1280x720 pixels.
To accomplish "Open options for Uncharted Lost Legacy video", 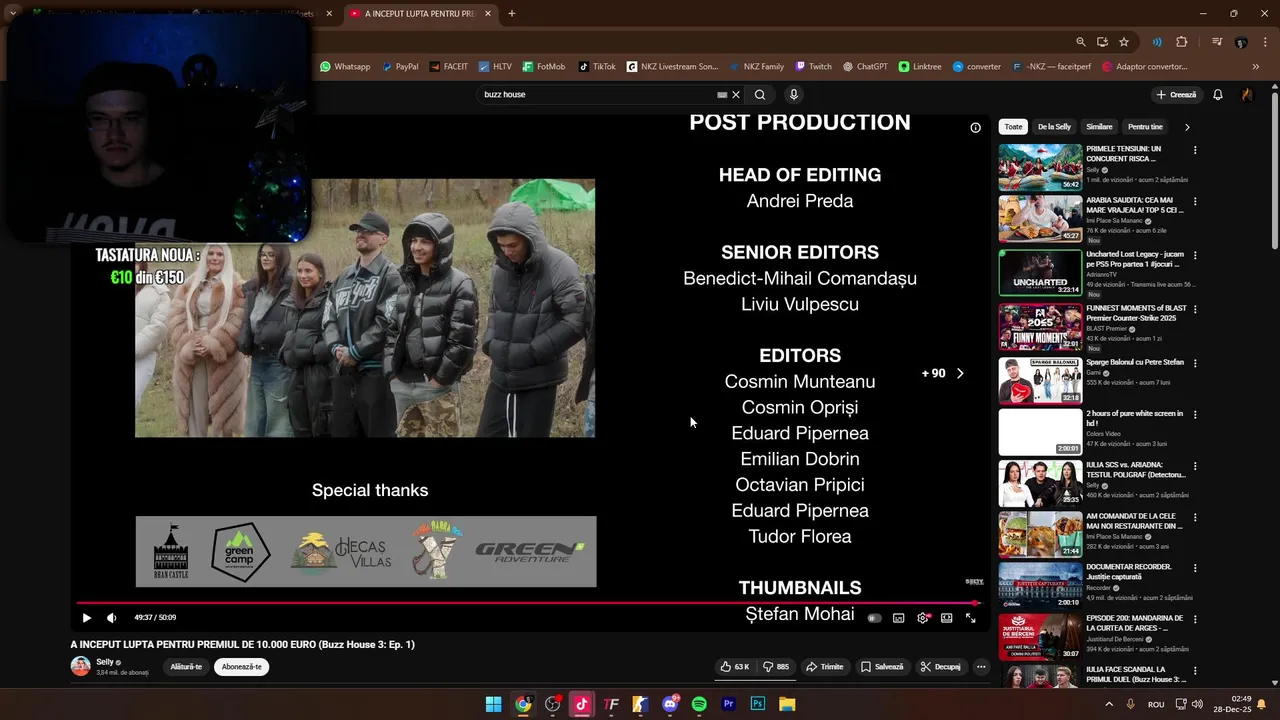I will [x=1195, y=255].
